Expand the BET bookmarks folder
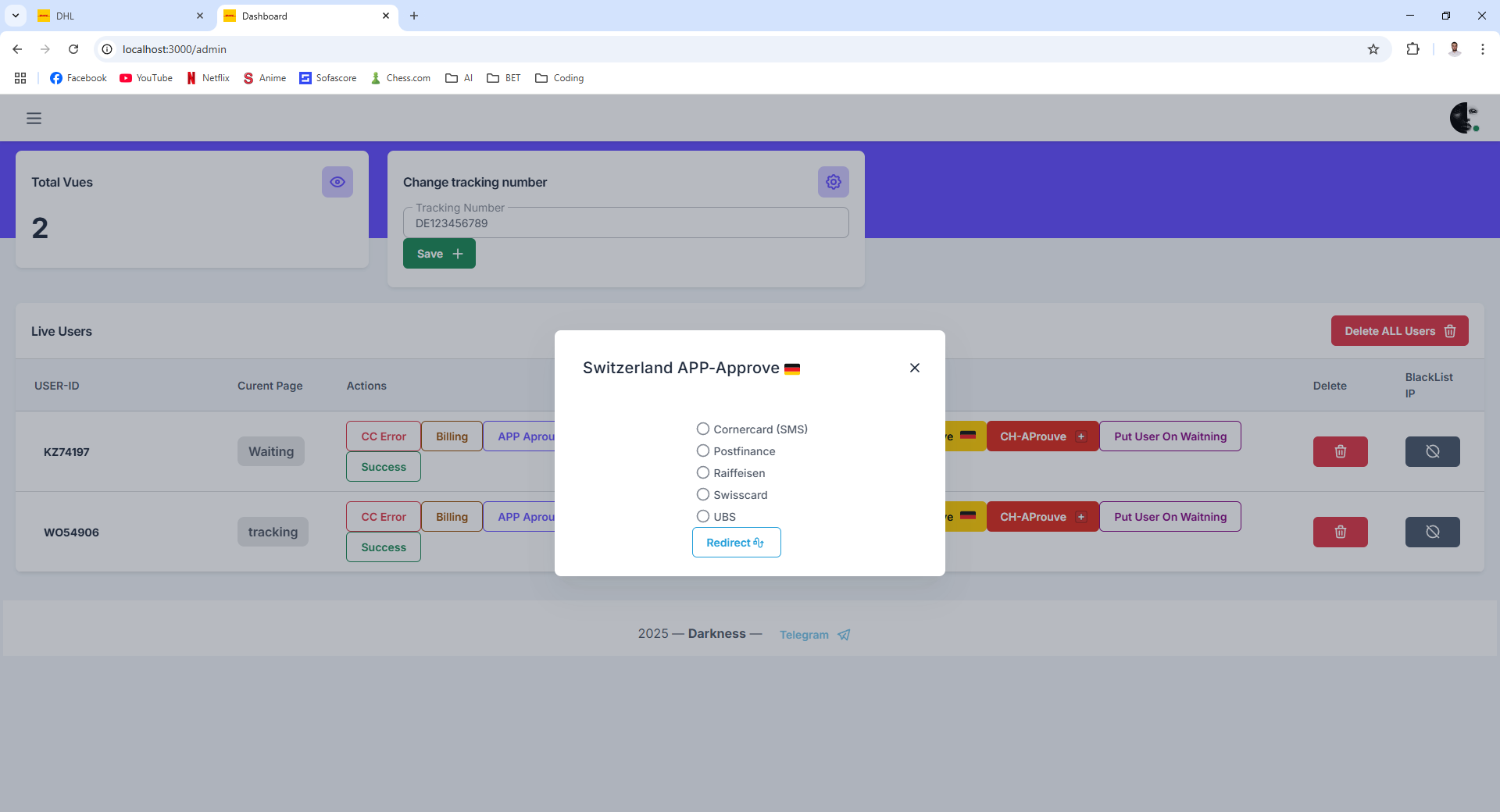The width and height of the screenshot is (1500, 812). point(504,78)
